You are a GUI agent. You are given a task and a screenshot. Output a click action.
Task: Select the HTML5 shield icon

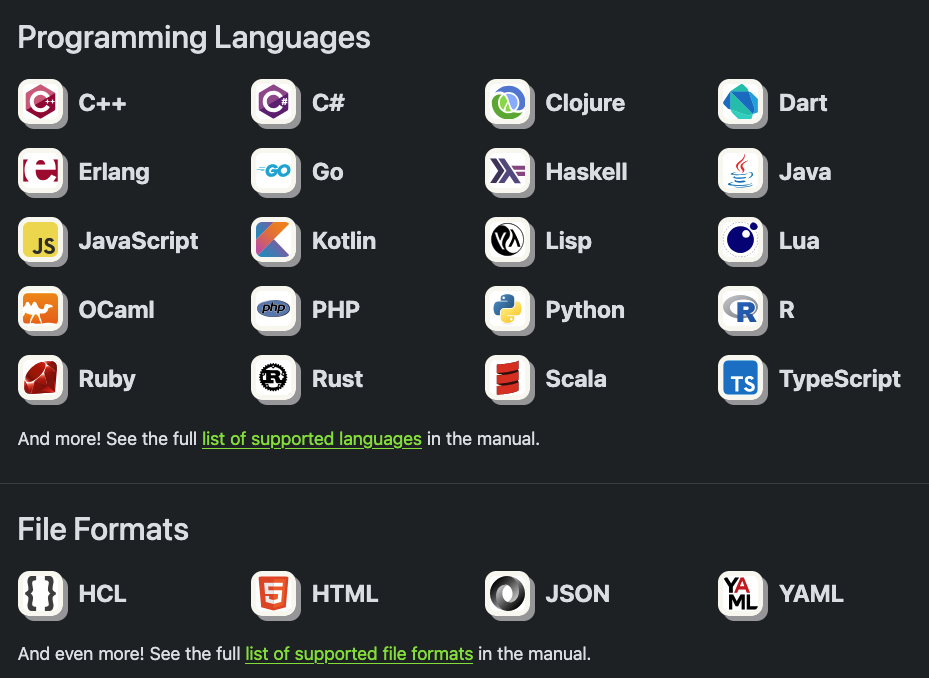(x=274, y=593)
